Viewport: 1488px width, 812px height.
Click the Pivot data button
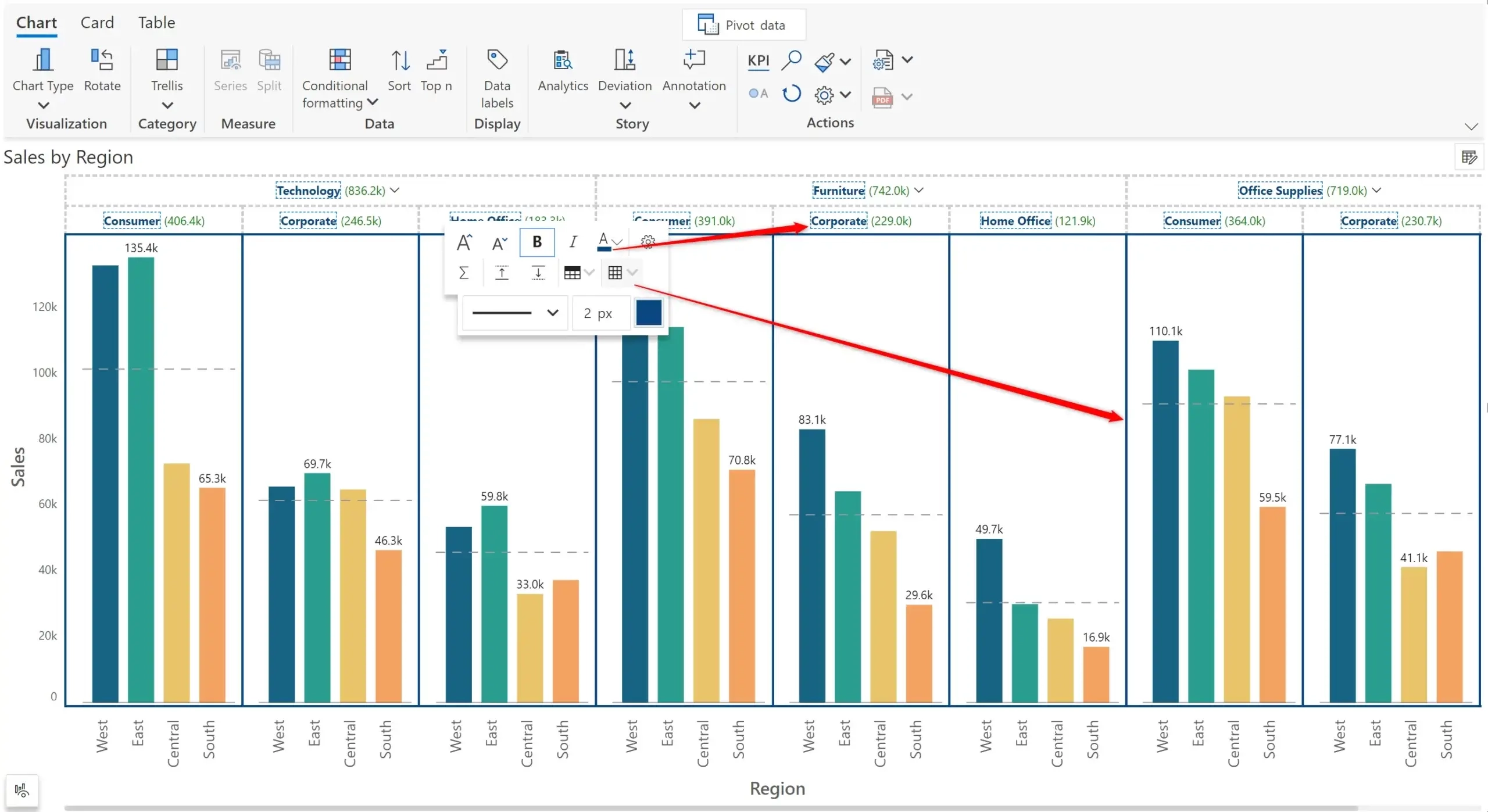point(743,25)
